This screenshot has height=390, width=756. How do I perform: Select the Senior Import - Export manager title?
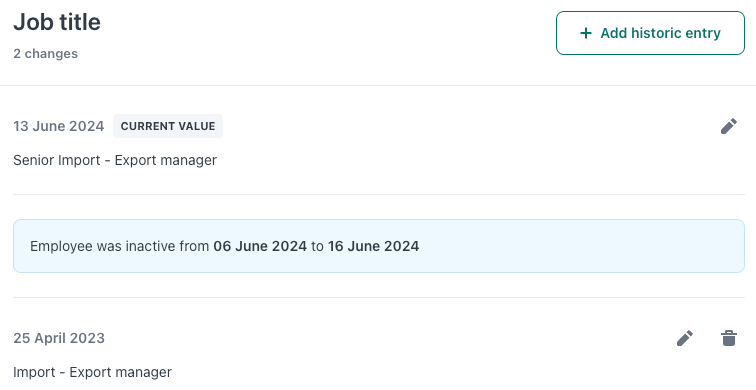click(x=115, y=160)
